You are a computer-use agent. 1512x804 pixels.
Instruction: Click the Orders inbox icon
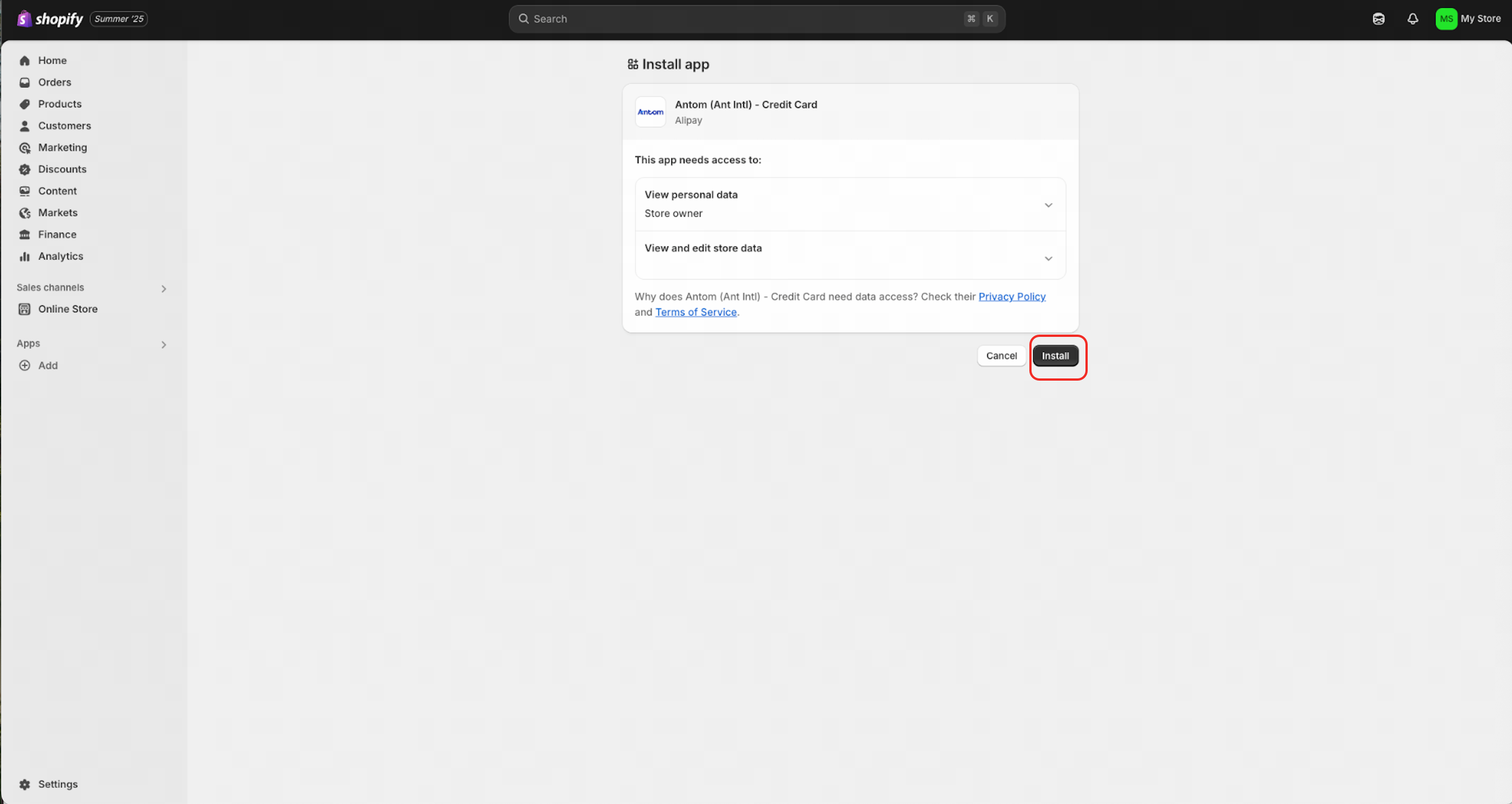click(25, 82)
